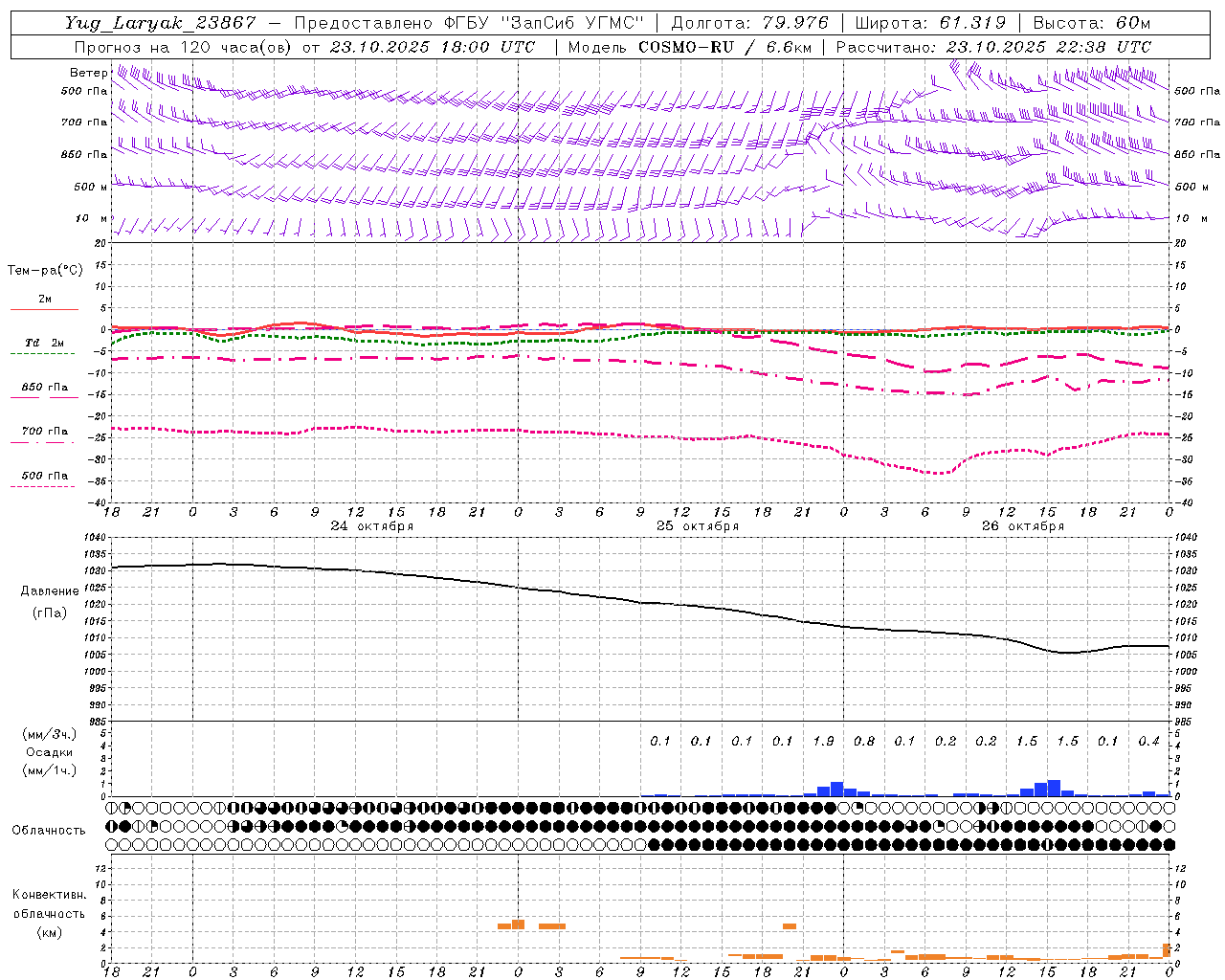Select the Модель COSMO-RU / 6.6км label
The width and height of the screenshot is (1225, 980).
pyautogui.click(x=689, y=47)
